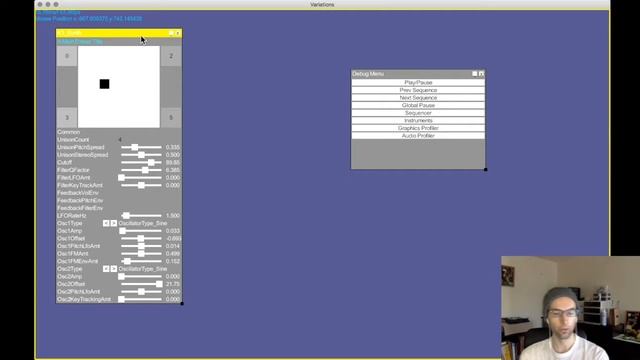
Task: Adjust the FilterKeyTrackAmt slider
Action: click(141, 185)
